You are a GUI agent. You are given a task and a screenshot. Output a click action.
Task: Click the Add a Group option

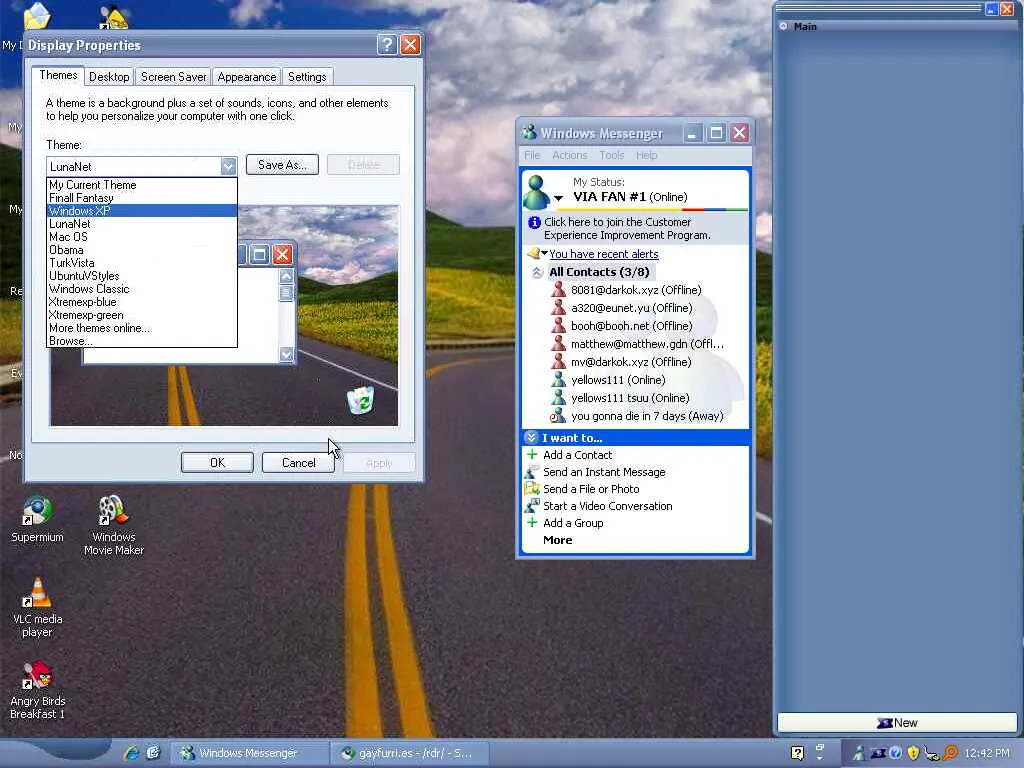click(573, 523)
